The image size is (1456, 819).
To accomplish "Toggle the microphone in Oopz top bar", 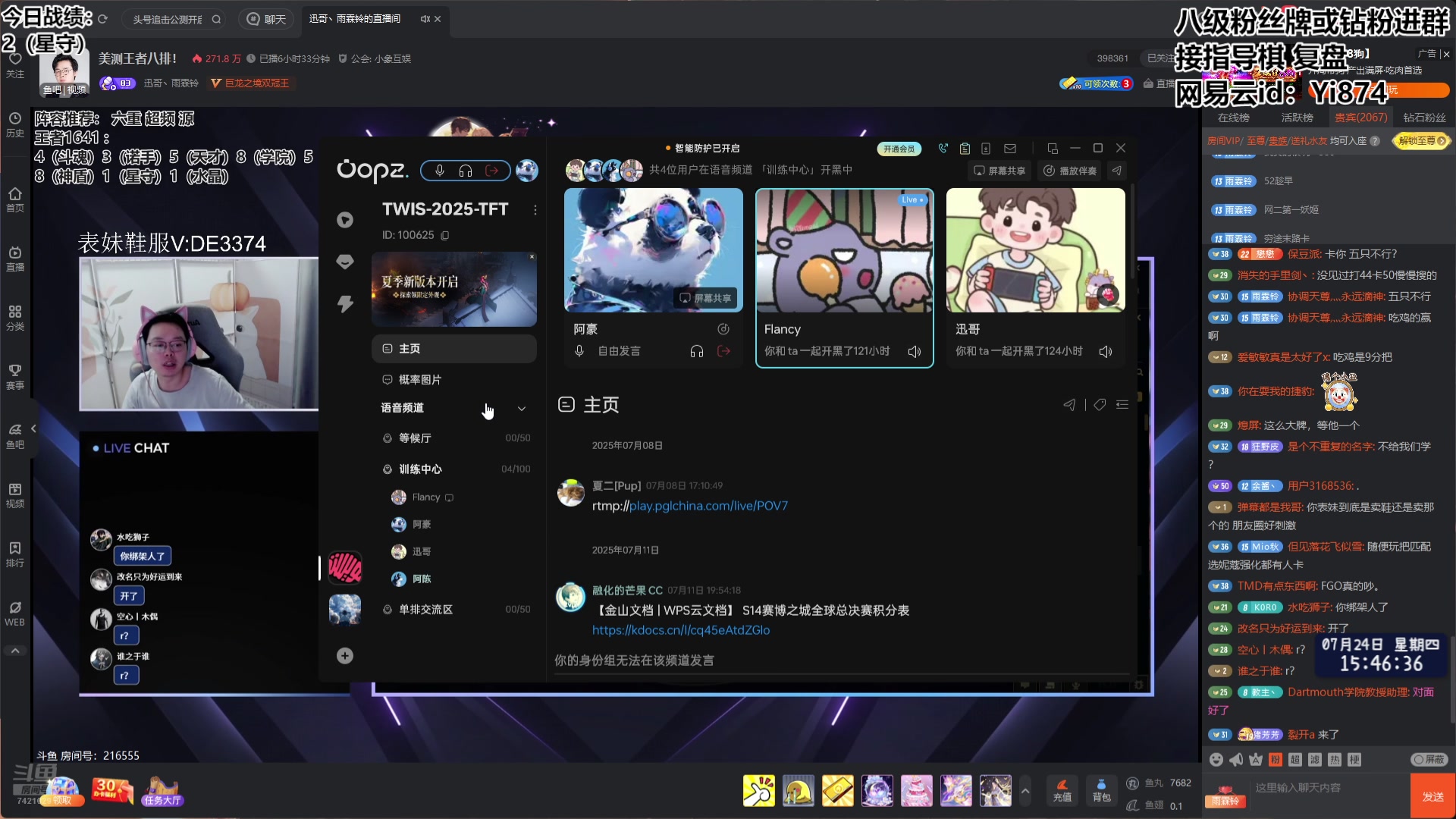I will pos(440,171).
